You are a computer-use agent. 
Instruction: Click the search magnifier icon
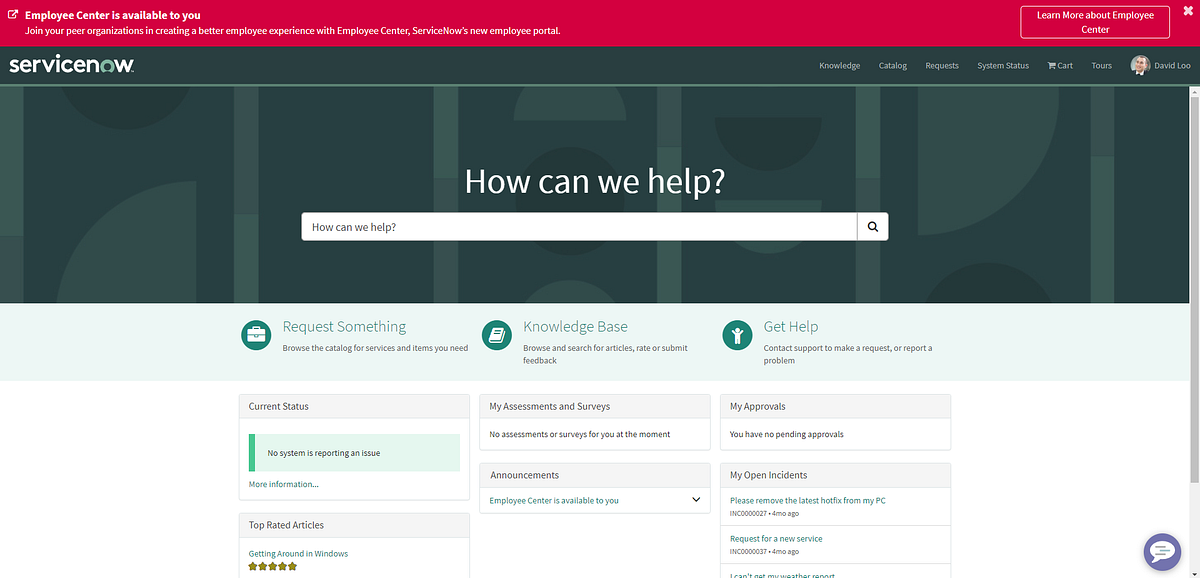[872, 226]
